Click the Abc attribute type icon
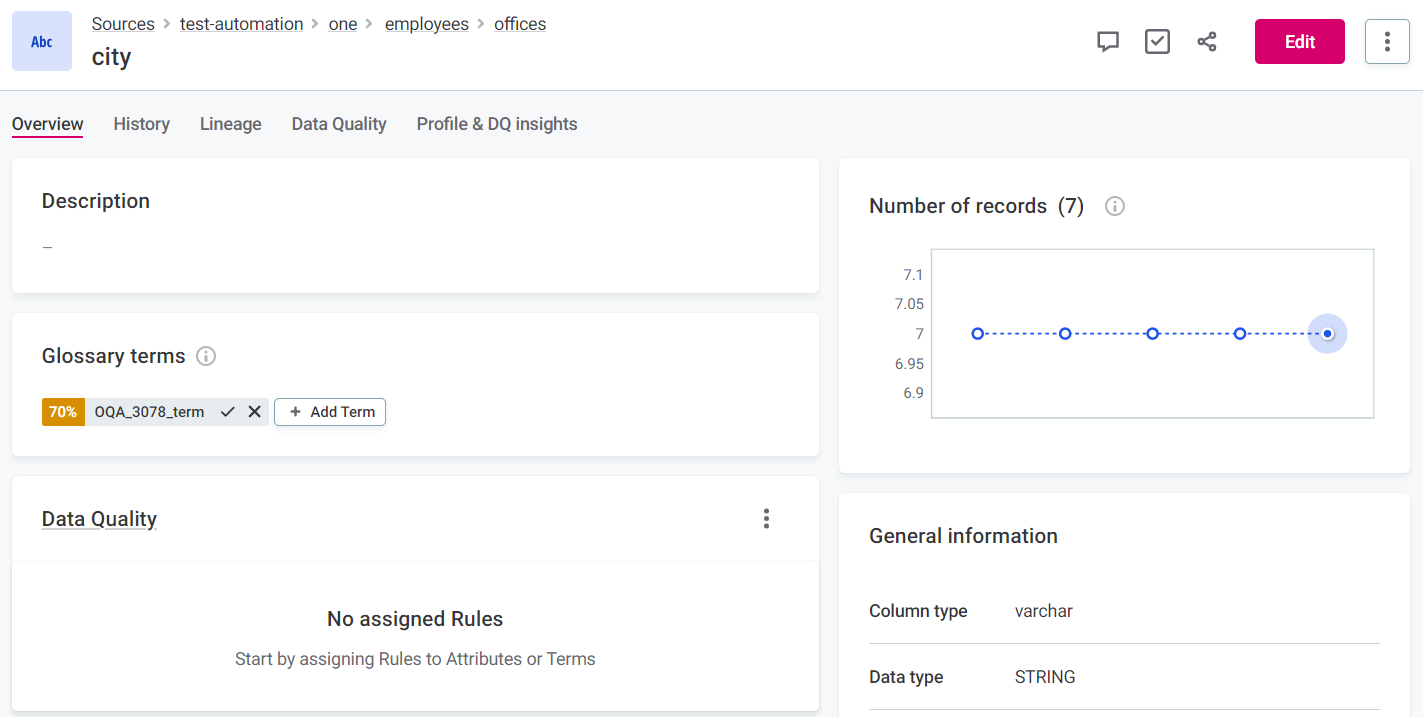The width and height of the screenshot is (1423, 717). pyautogui.click(x=42, y=41)
